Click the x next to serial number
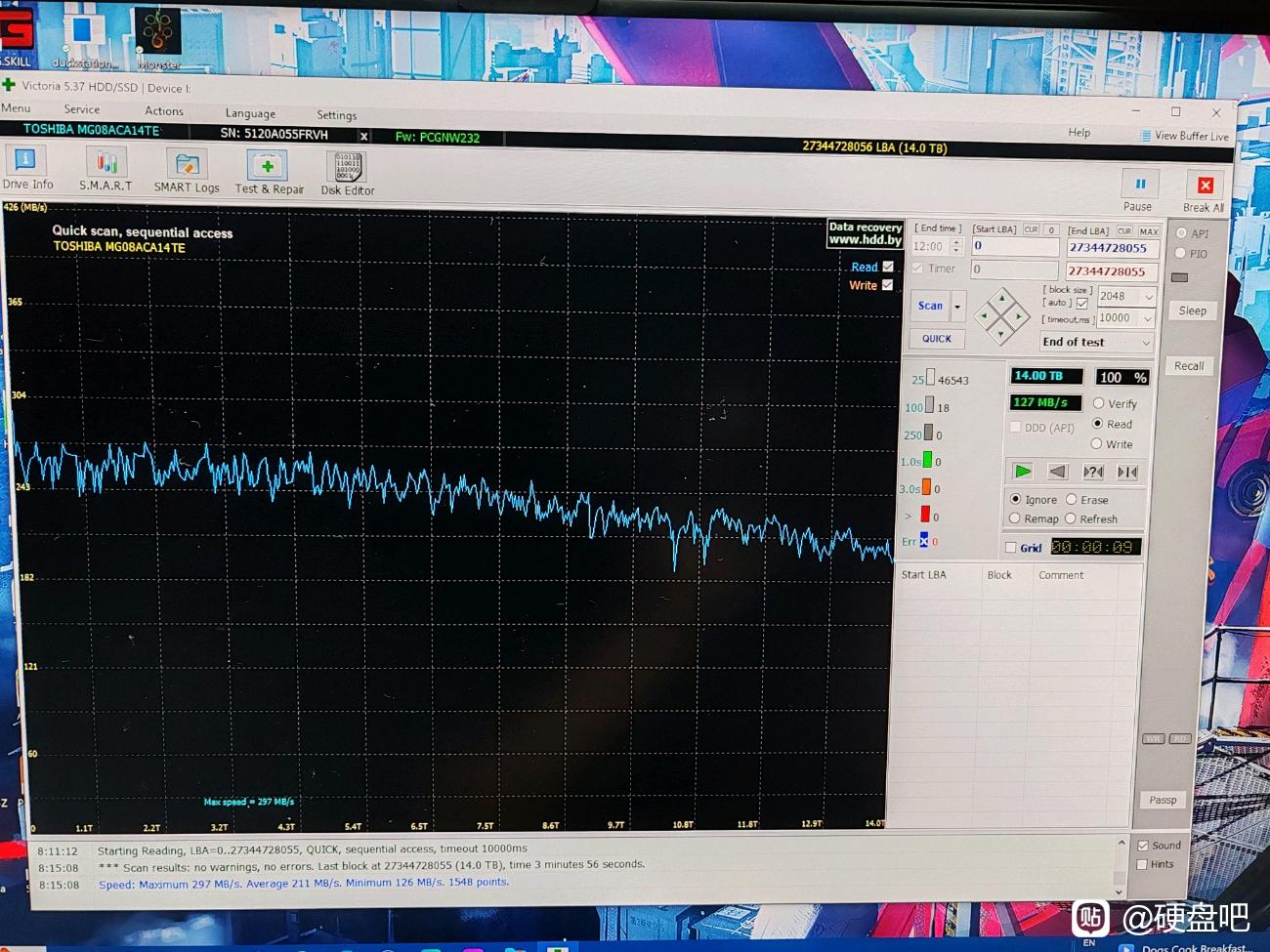Image resolution: width=1270 pixels, height=952 pixels. [363, 137]
